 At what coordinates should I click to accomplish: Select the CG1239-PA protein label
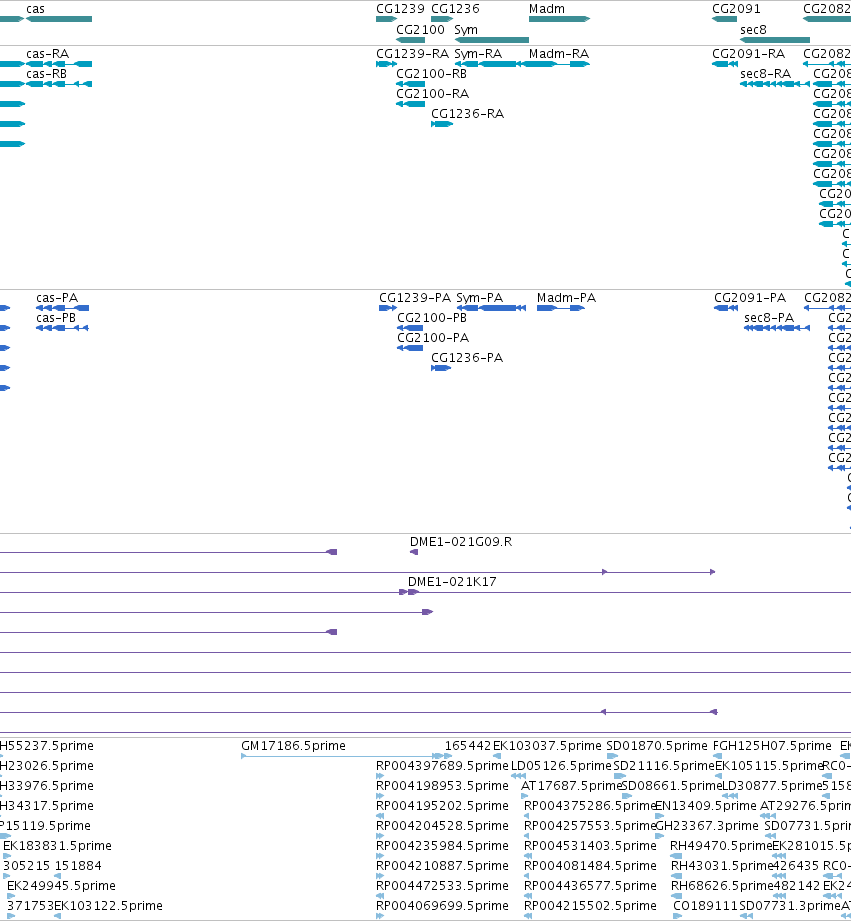pyautogui.click(x=415, y=298)
